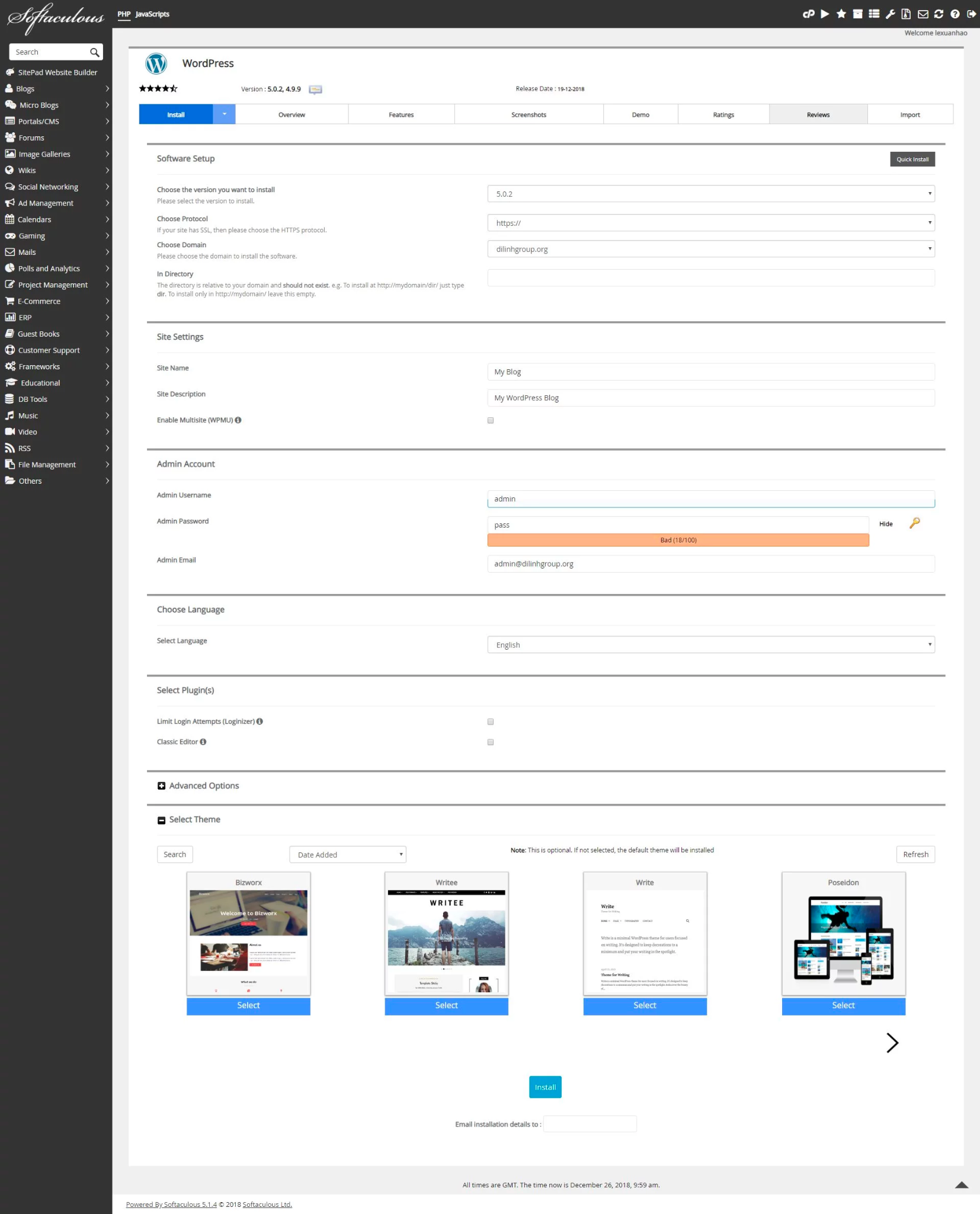980x1214 pixels.
Task: Click the In Directory input field
Action: coord(711,277)
